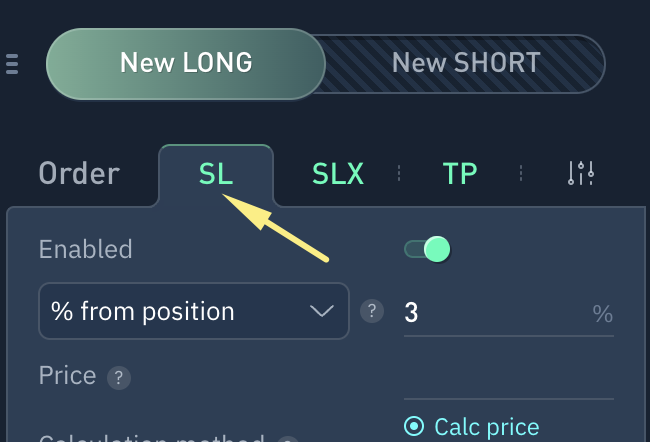Viewport: 650px width, 442px height.
Task: Toggle the stop loss Enabled switch
Action: [x=427, y=249]
